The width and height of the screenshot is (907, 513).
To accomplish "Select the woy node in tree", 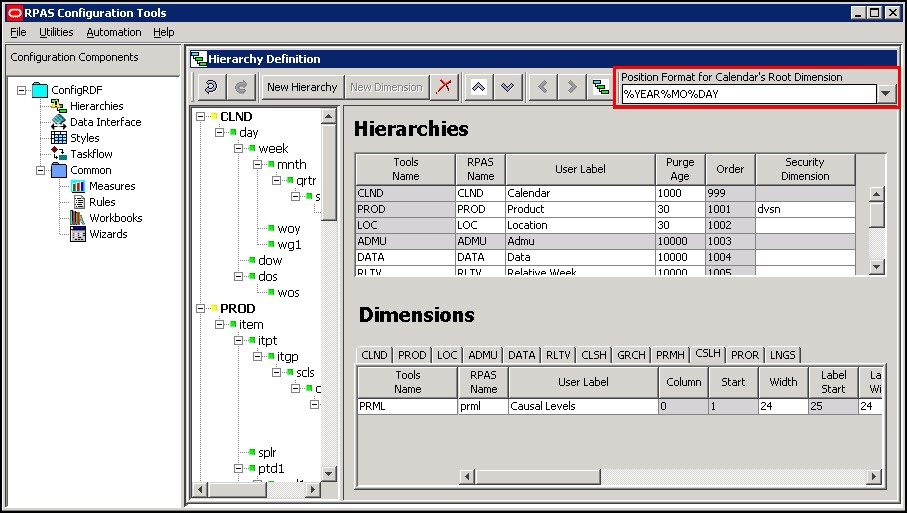I will (x=289, y=228).
